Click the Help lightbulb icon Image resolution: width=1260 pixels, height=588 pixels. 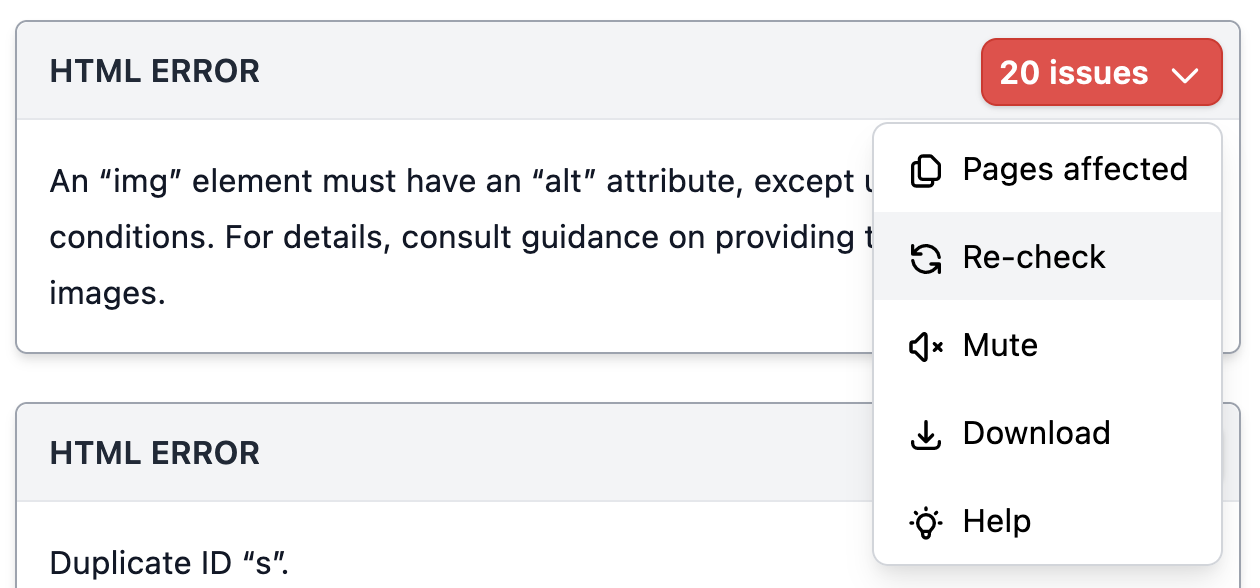point(926,522)
